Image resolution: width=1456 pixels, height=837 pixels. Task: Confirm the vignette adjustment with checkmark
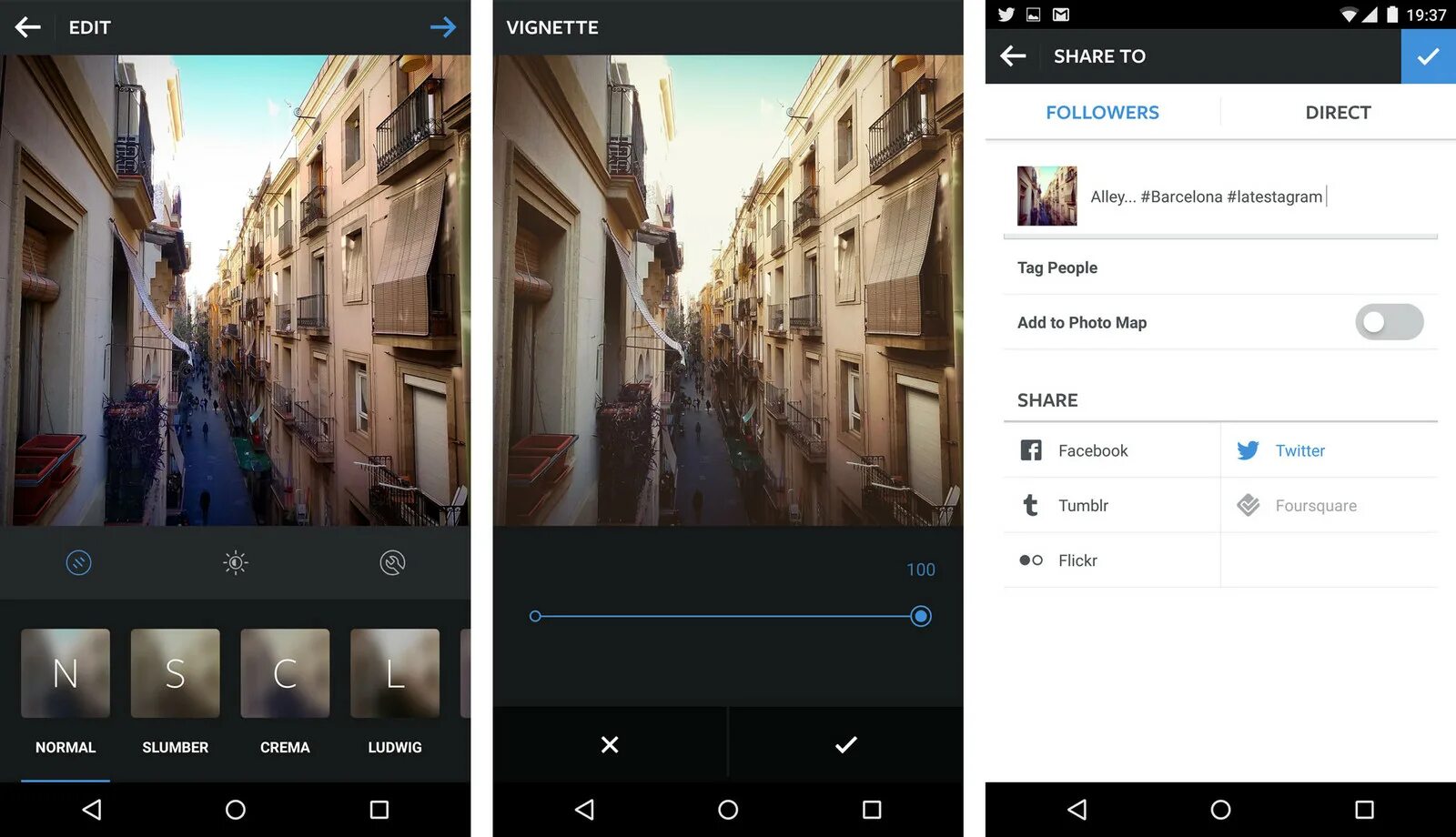[x=846, y=745]
